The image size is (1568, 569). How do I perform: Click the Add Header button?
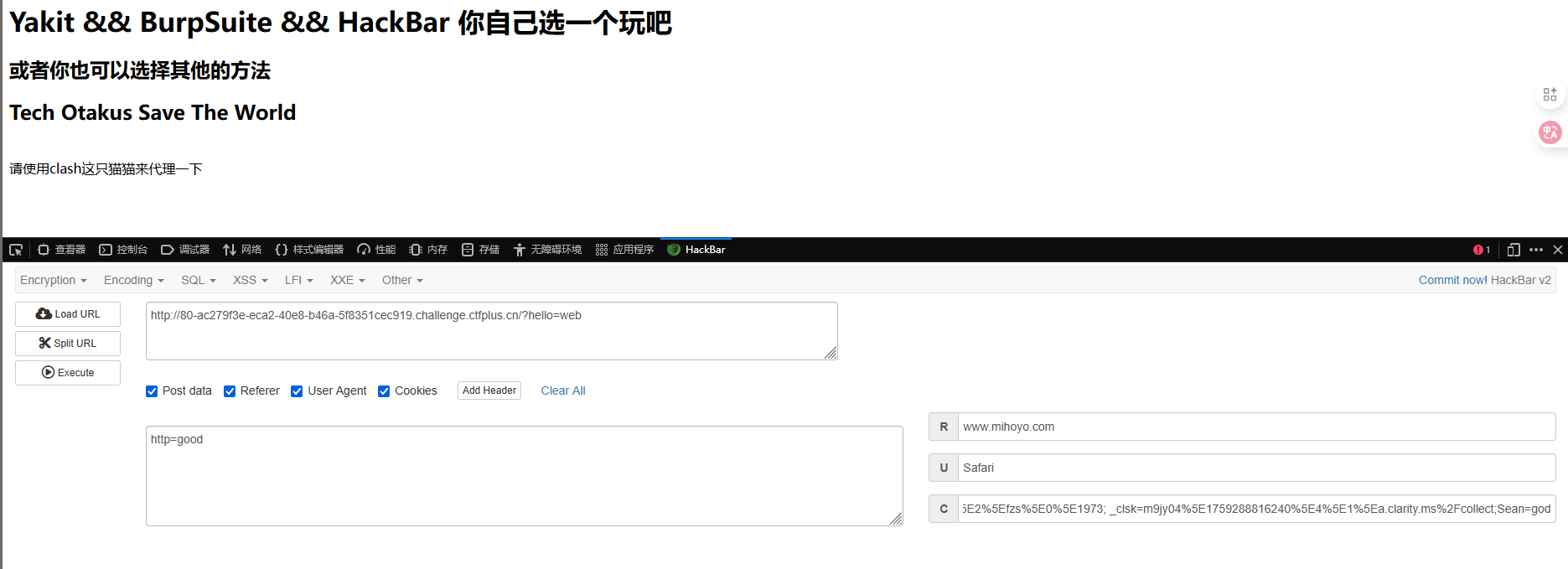tap(489, 391)
